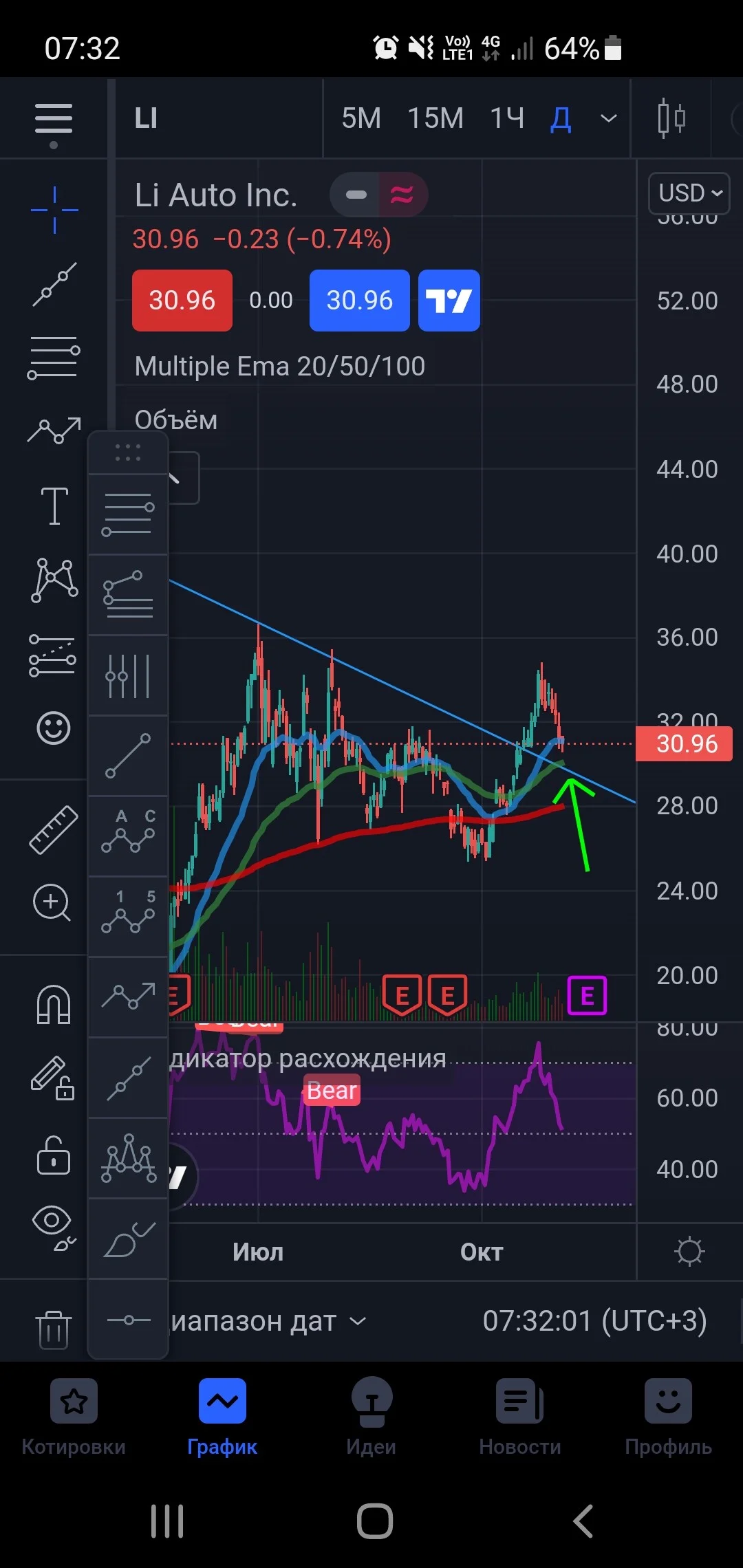
Task: Open the XABCD pattern tools group
Action: click(54, 580)
